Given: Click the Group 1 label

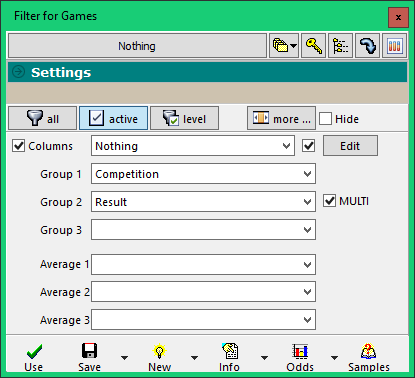Looking at the screenshot, I should point(61,174).
